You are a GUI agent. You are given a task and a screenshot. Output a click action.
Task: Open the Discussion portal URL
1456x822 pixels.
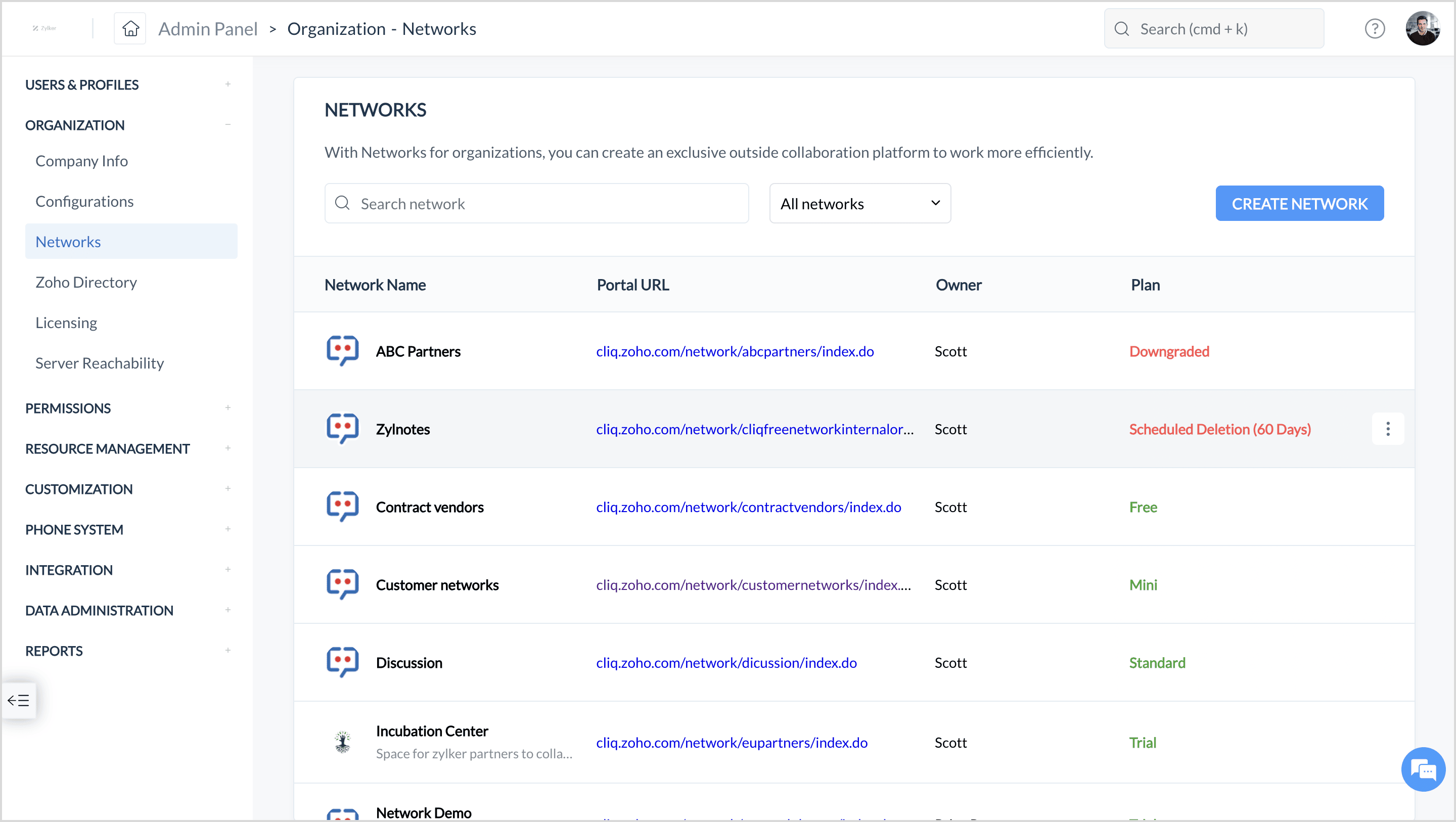[x=726, y=663]
